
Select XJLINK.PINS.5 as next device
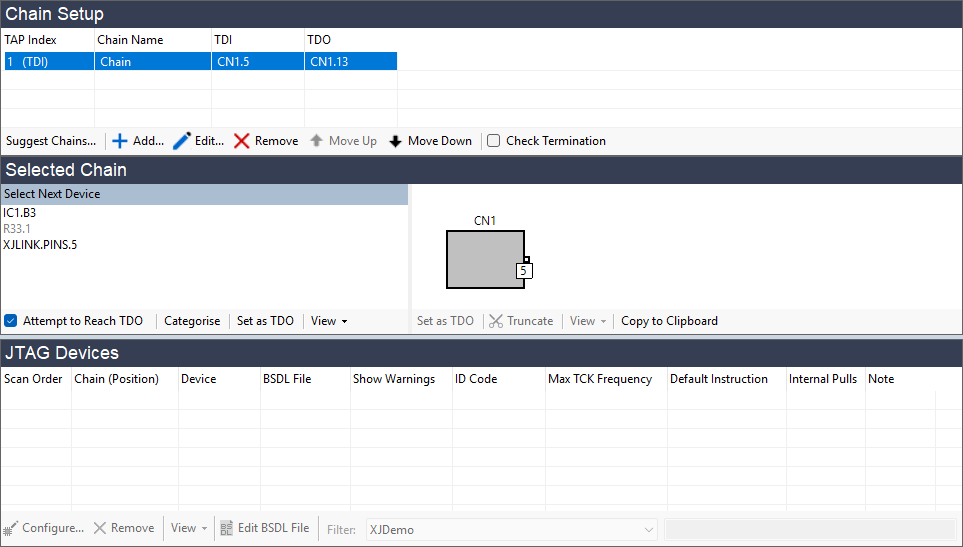pyautogui.click(x=40, y=245)
